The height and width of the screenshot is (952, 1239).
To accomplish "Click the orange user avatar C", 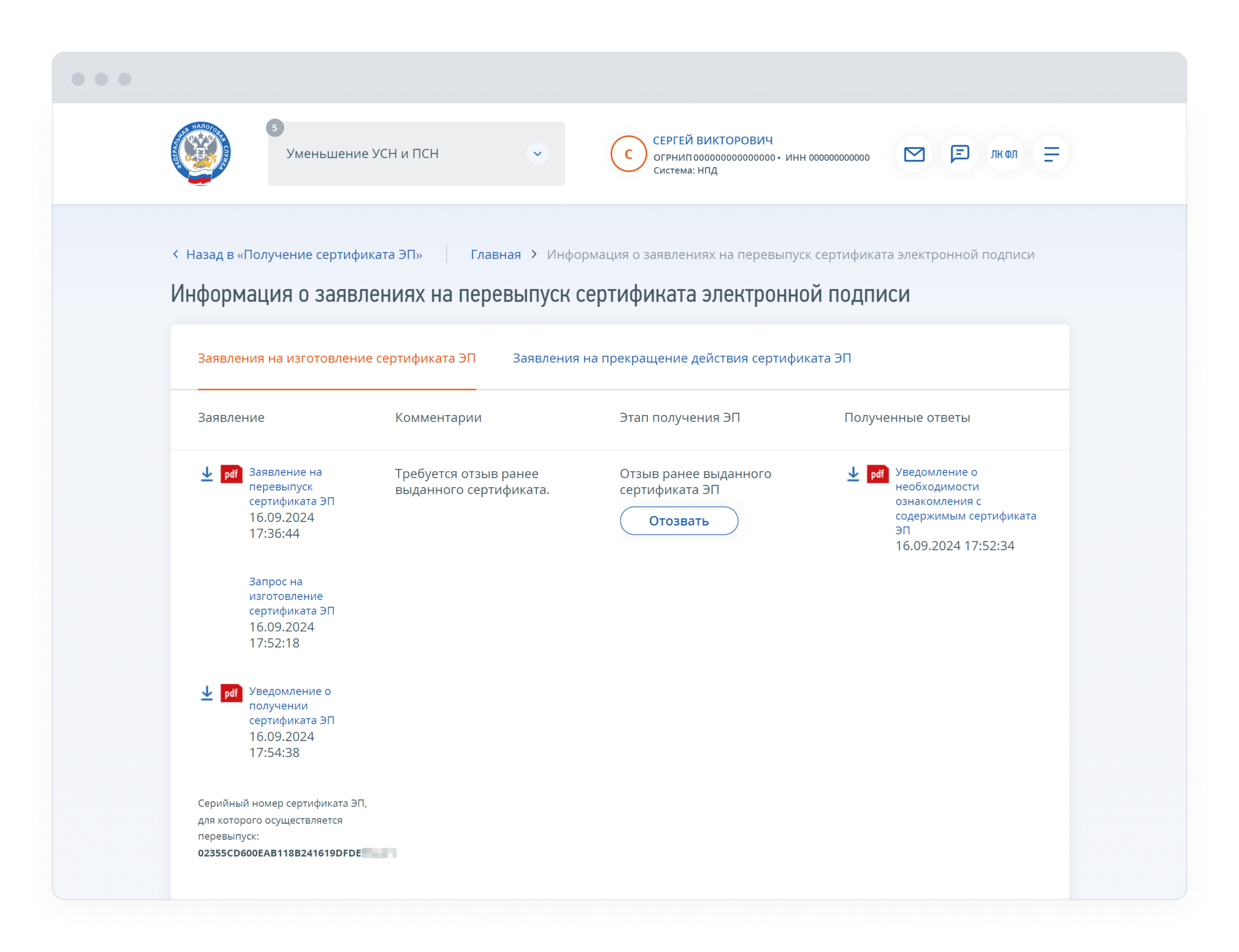I will 628,154.
